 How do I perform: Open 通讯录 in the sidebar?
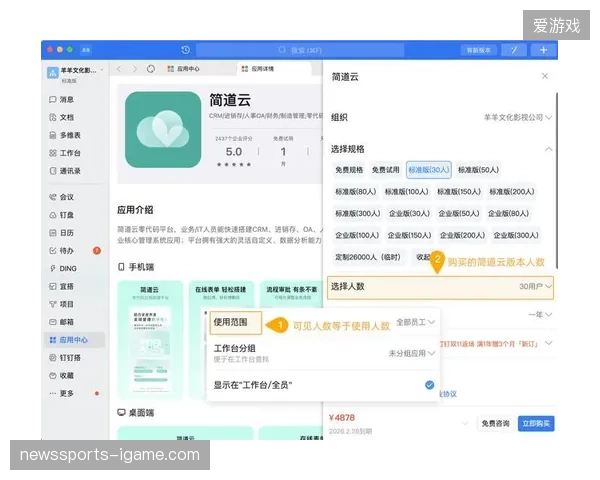pyautogui.click(x=65, y=171)
